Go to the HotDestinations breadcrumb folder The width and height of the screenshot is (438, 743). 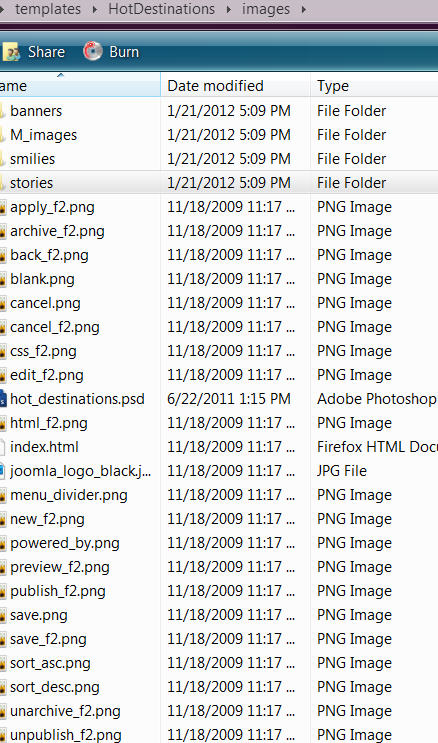pyautogui.click(x=162, y=9)
